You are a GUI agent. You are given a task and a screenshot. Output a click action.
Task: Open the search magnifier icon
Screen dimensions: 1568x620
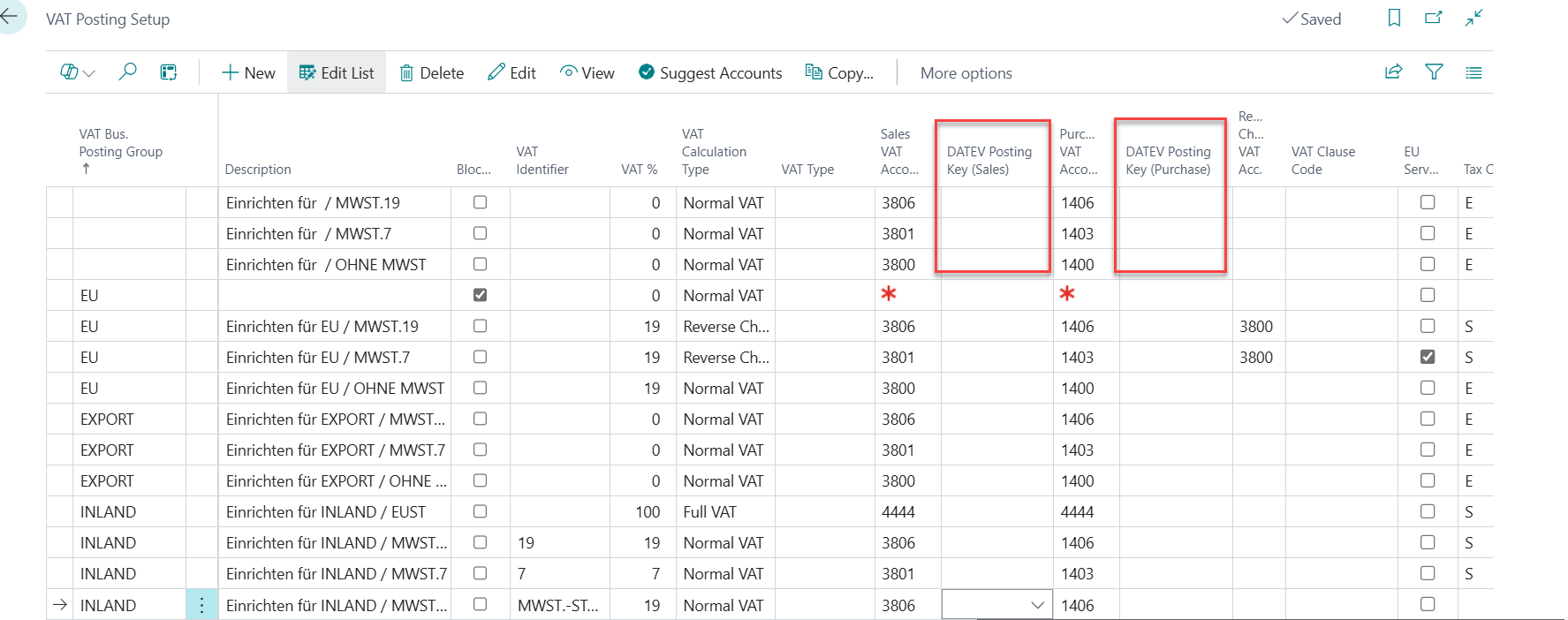(x=128, y=72)
